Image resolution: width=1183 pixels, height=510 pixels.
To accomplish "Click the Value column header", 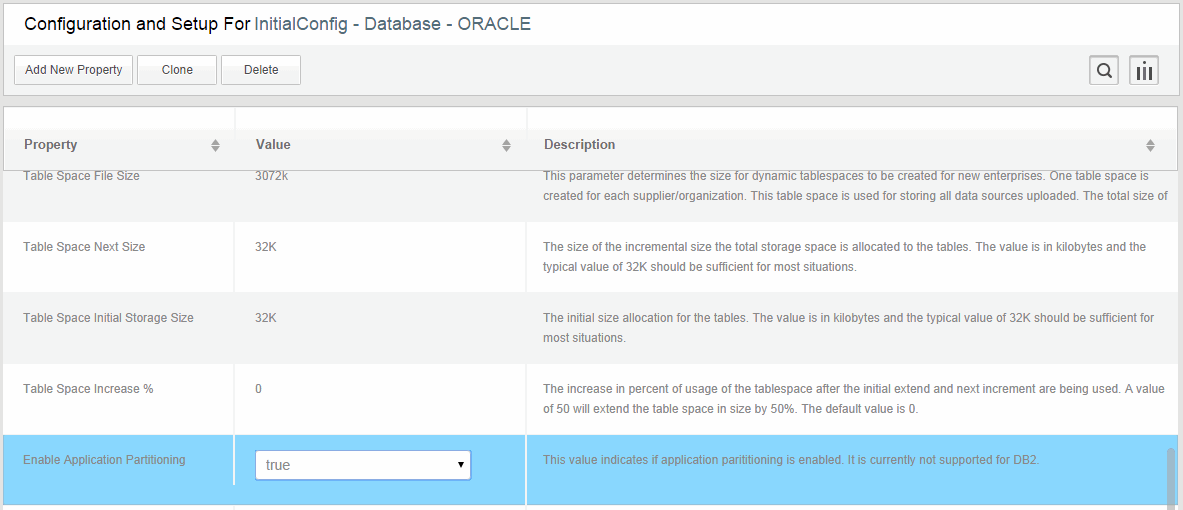I will click(x=273, y=144).
